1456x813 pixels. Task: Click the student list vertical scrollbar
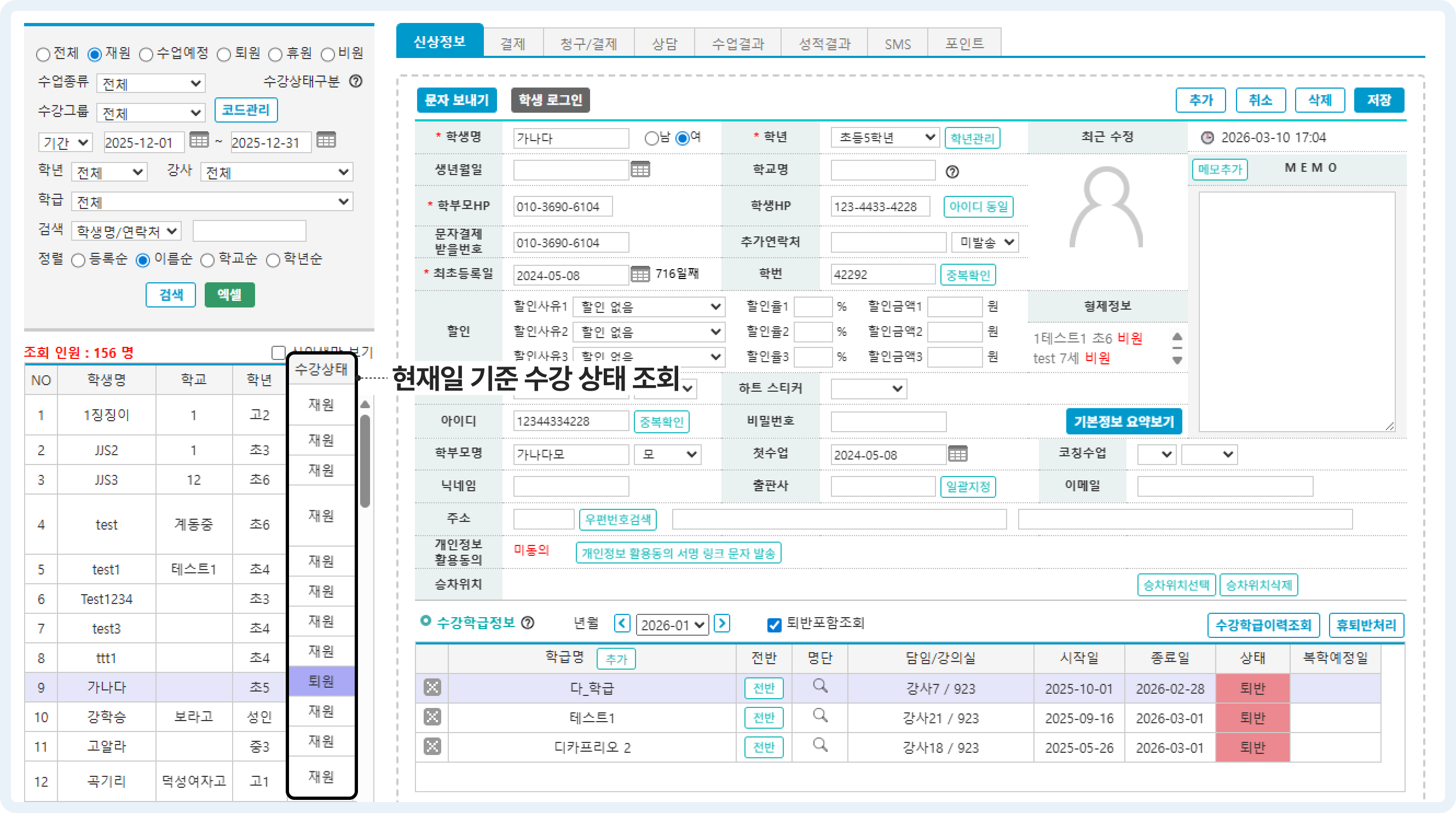pos(365,461)
